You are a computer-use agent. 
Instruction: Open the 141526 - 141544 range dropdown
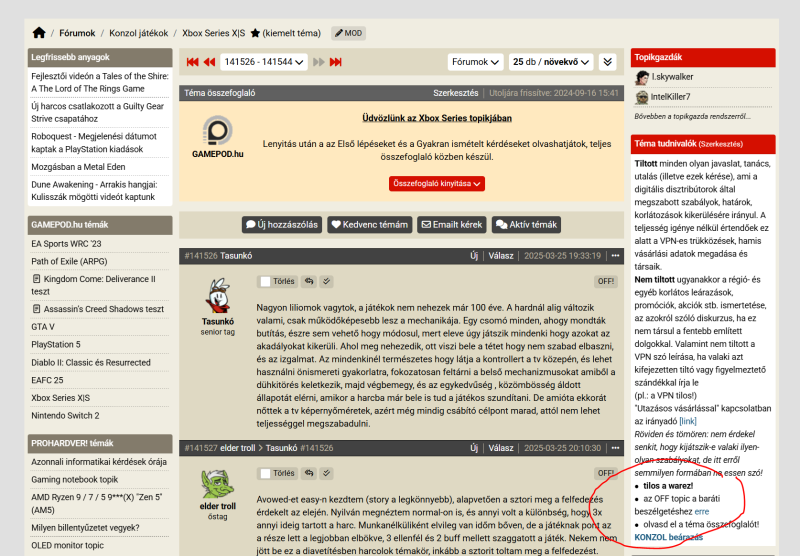coord(264,62)
